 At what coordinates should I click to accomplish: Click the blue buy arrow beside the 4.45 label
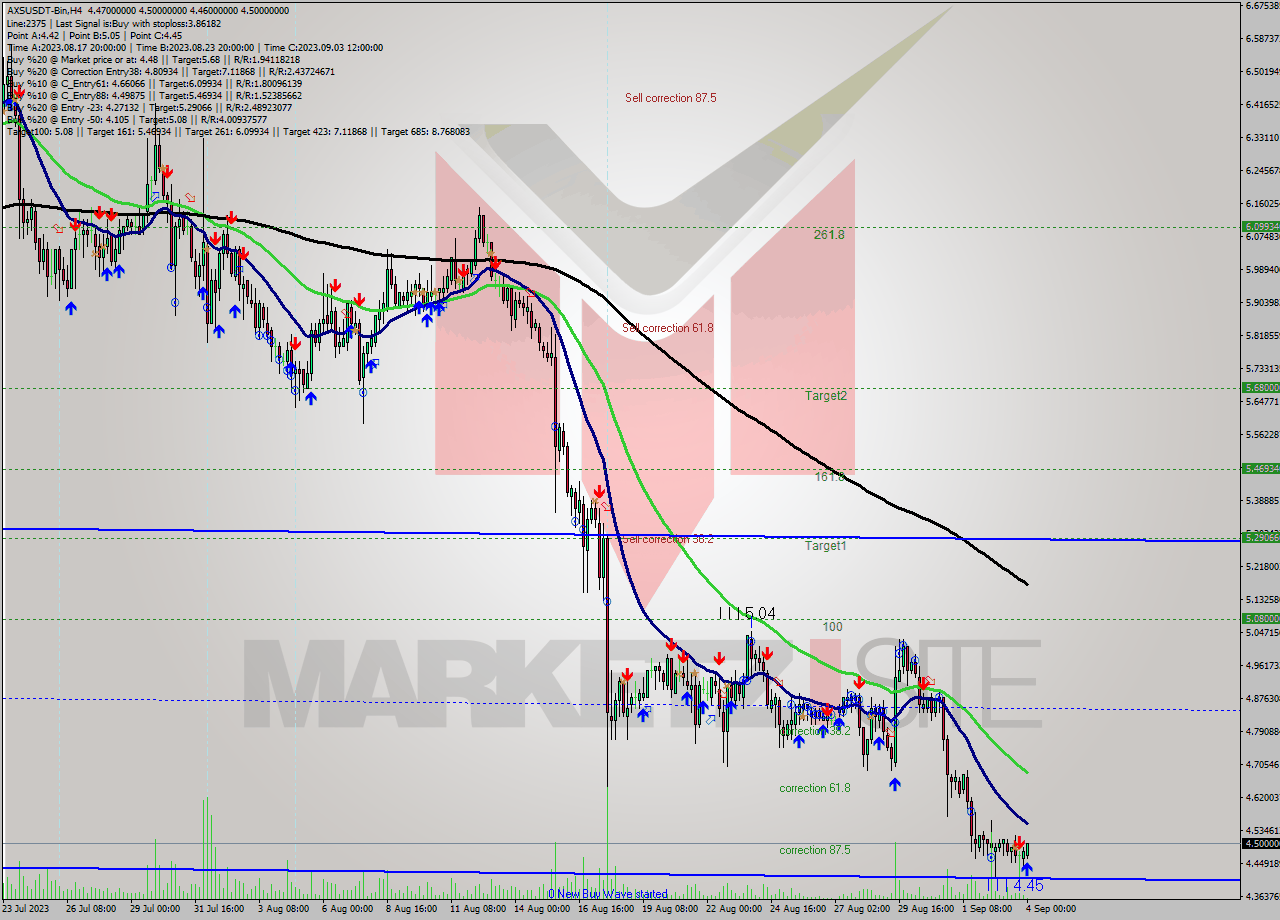(x=1026, y=869)
